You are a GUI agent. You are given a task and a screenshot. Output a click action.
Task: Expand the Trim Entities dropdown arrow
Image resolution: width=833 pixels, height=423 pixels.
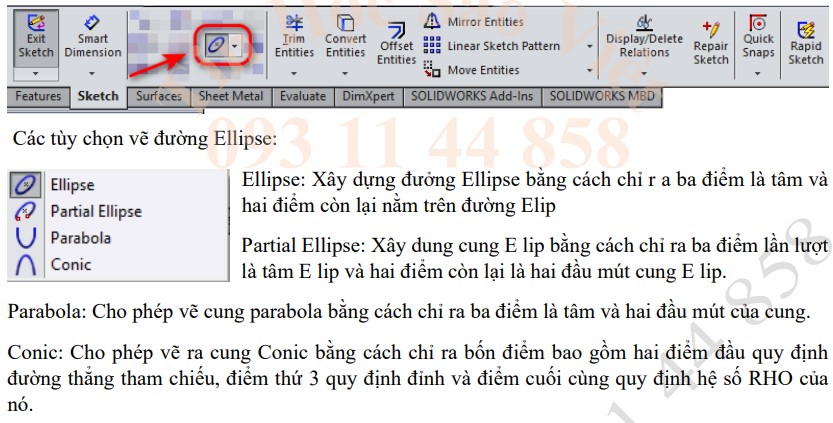294,73
